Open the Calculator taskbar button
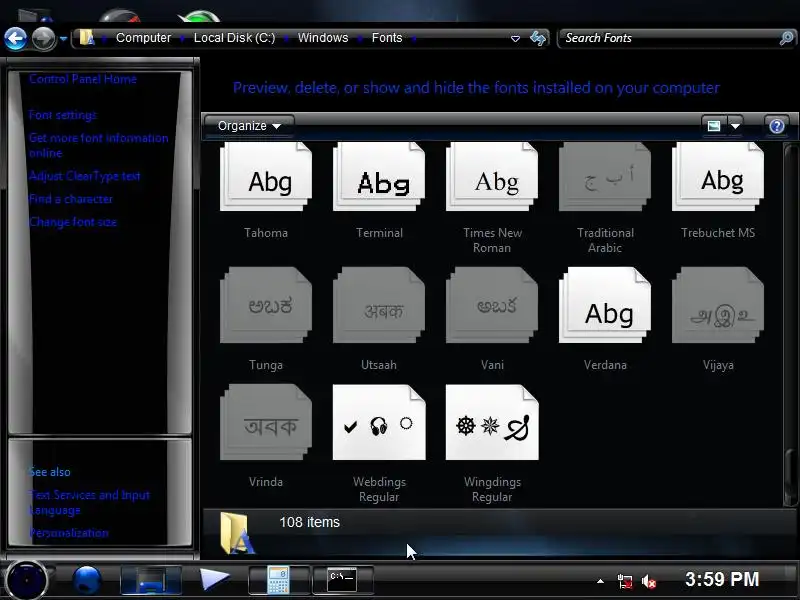 tap(279, 580)
